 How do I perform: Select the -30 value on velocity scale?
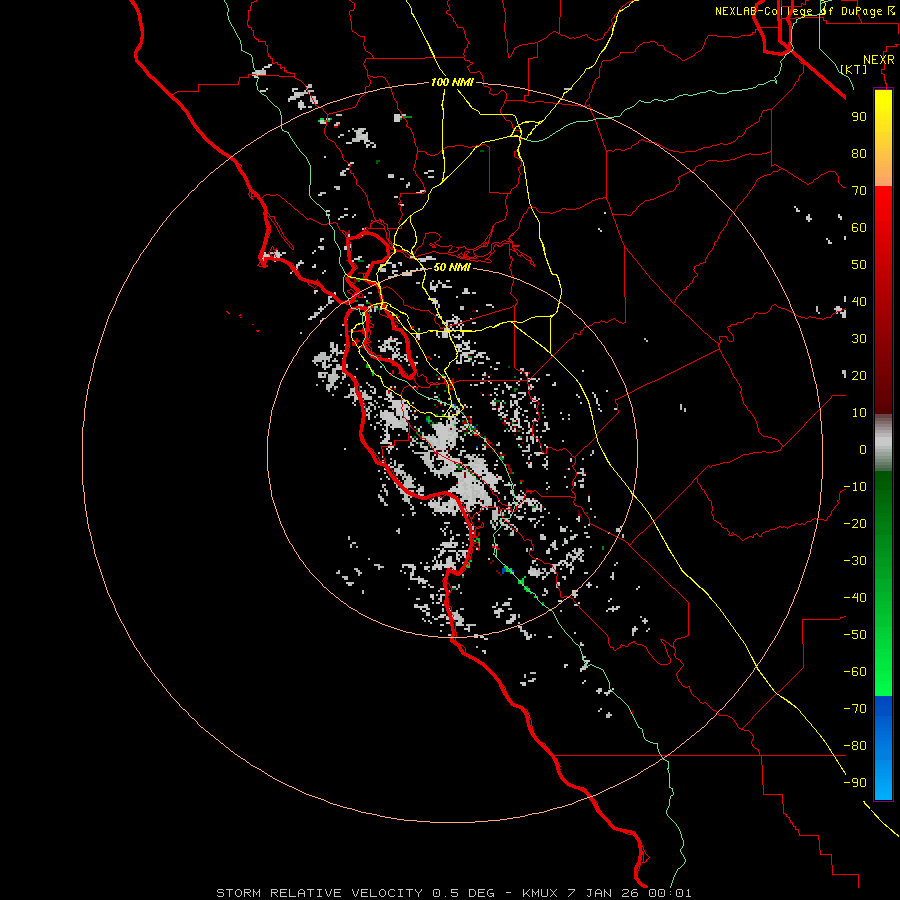(855, 561)
